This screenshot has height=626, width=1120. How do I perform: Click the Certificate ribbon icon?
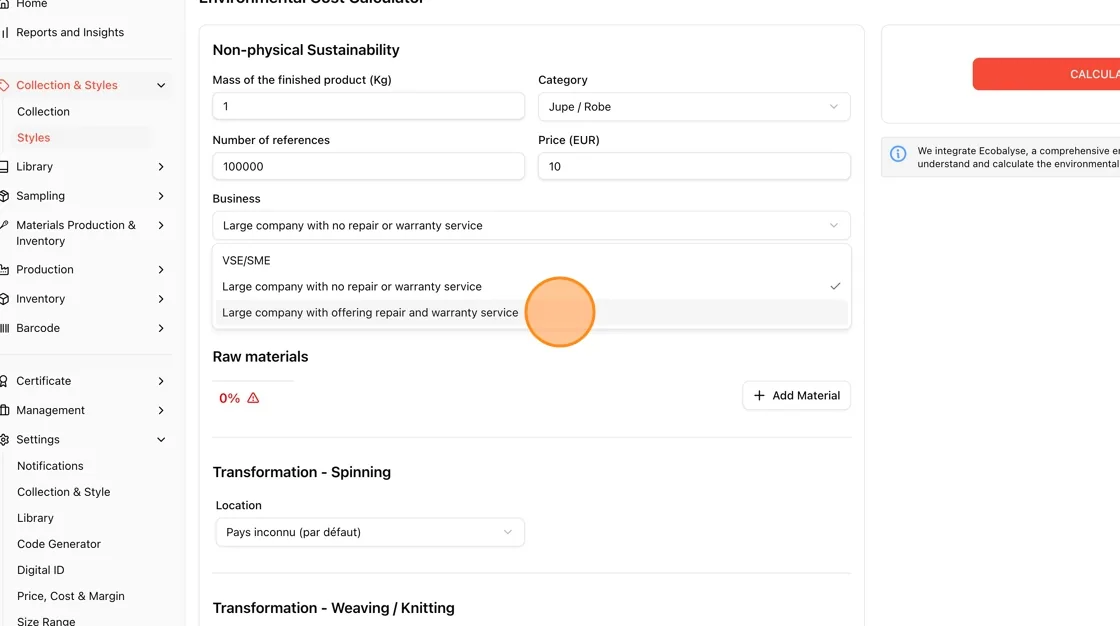[4, 381]
